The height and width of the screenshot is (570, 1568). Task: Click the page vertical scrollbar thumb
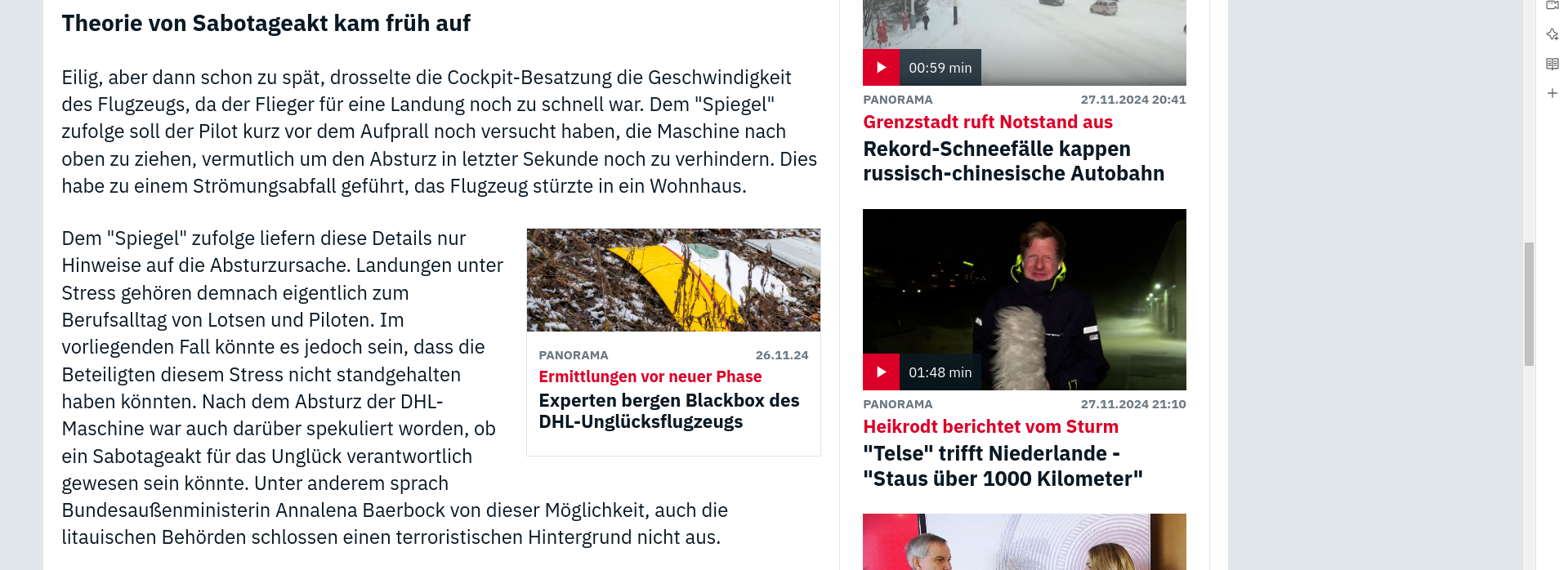[x=1529, y=304]
